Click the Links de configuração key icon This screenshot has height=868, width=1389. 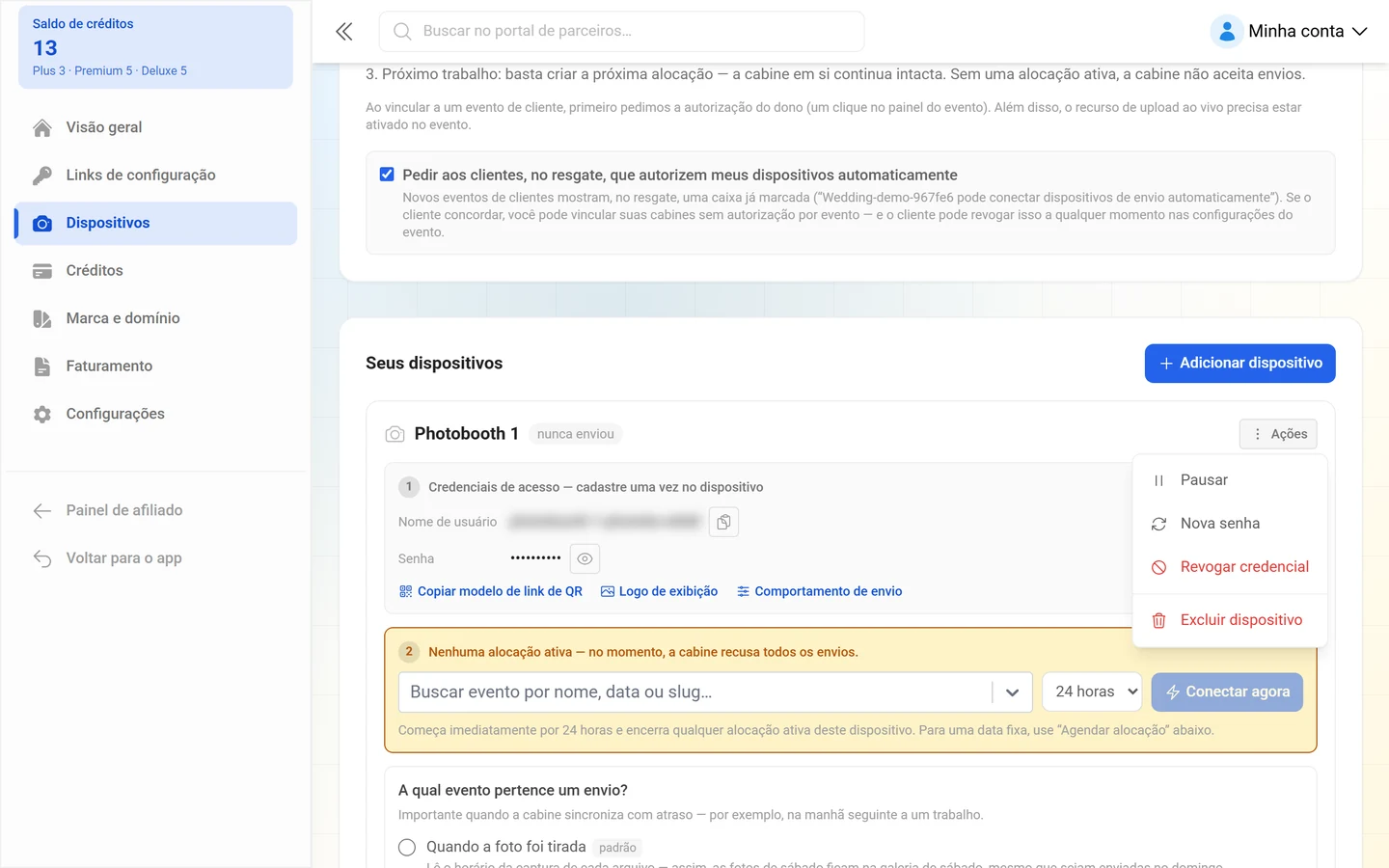[x=42, y=176]
